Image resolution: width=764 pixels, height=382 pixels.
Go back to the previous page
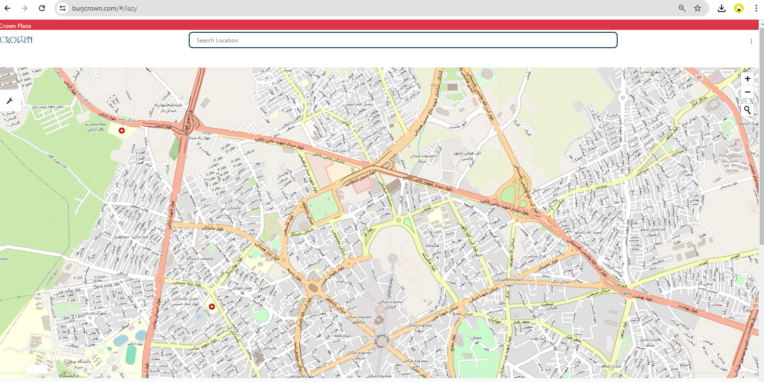7,8
